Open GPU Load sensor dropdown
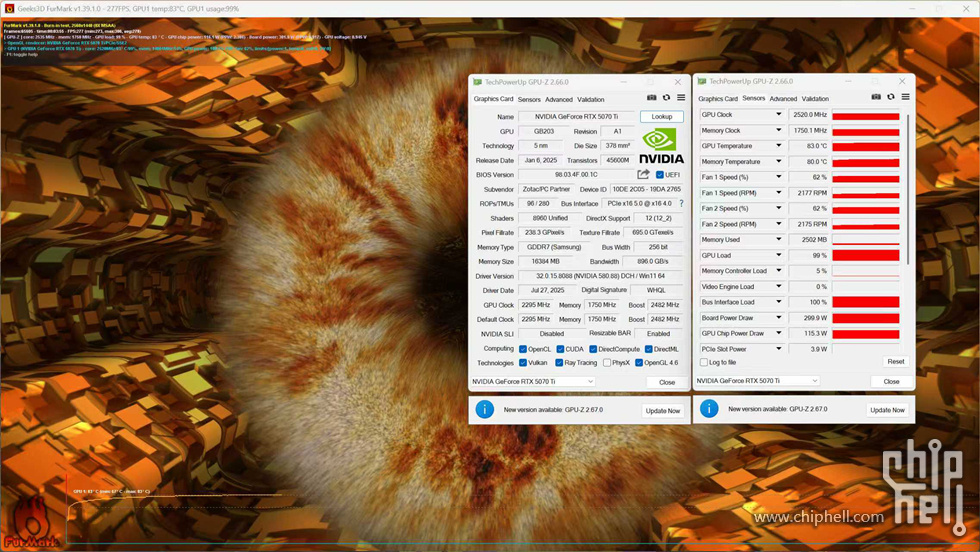The image size is (980, 552). tap(778, 255)
